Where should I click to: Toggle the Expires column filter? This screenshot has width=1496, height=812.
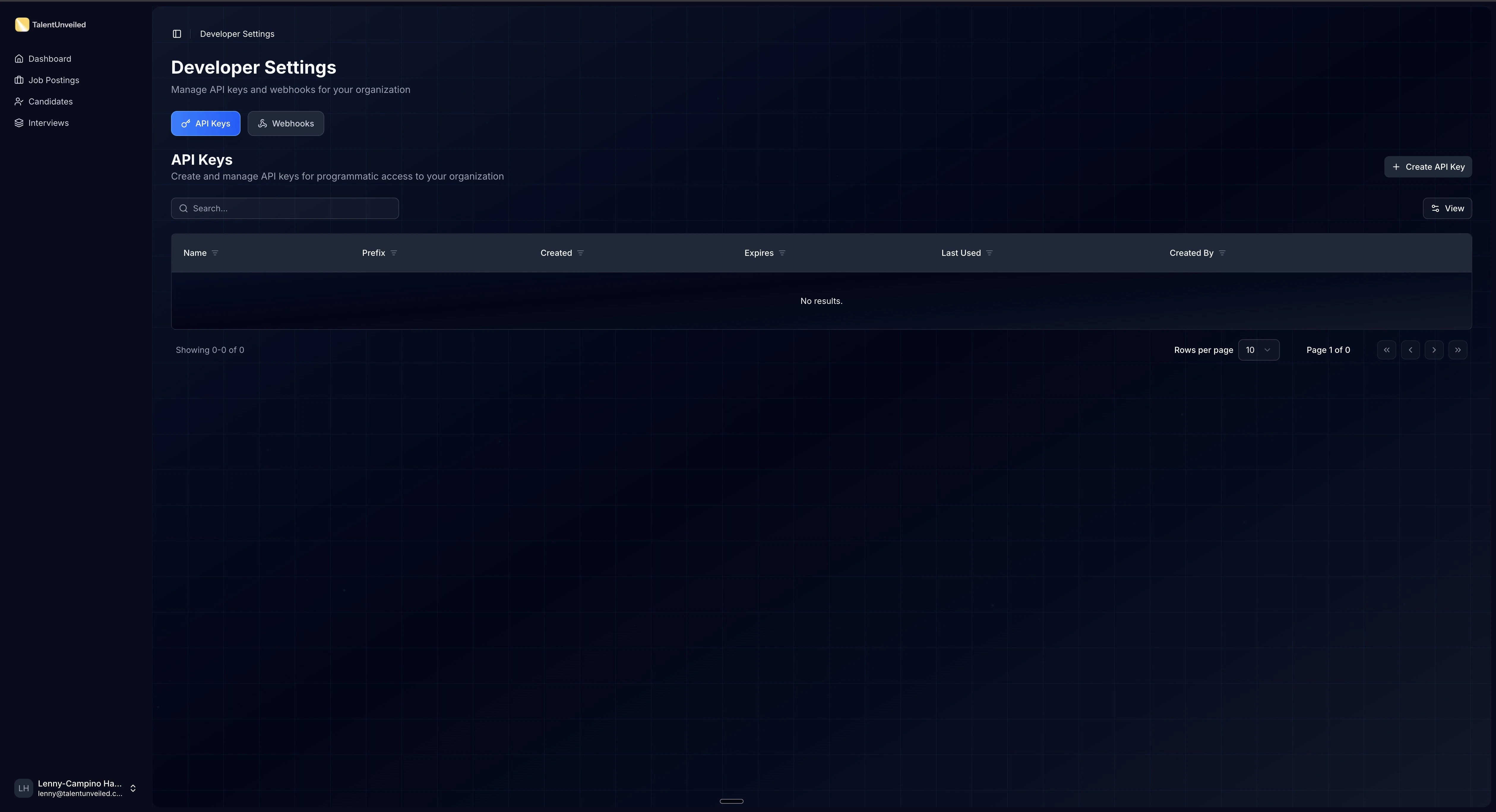point(782,253)
